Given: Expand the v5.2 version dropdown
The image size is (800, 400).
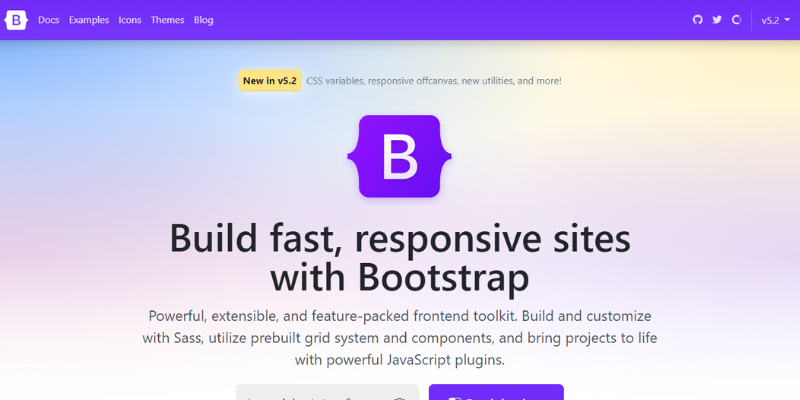Looking at the screenshot, I should click(776, 20).
